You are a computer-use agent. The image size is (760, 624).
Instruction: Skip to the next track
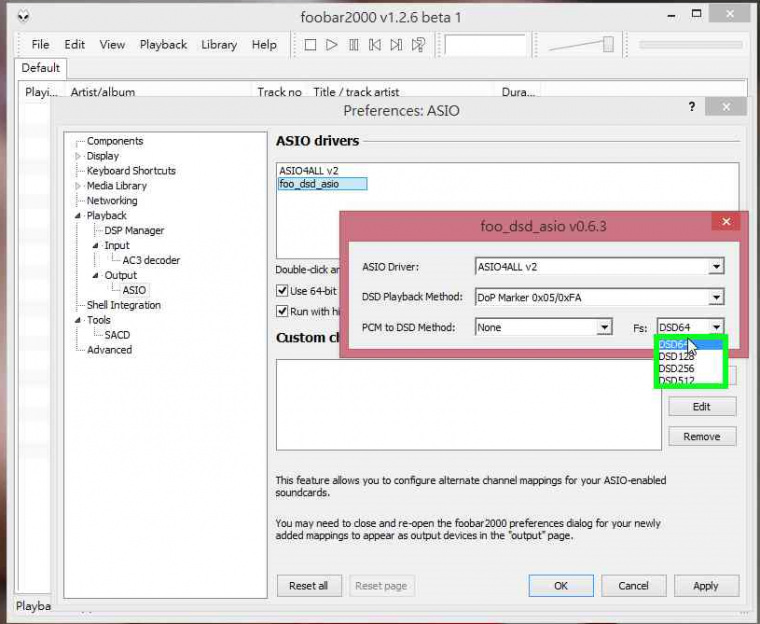tap(396, 45)
